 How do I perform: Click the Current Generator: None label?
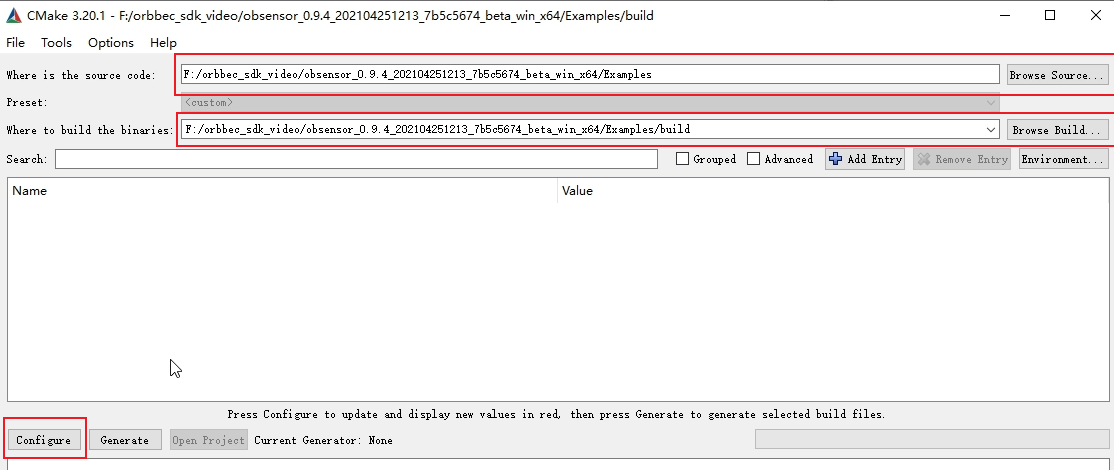pos(323,440)
